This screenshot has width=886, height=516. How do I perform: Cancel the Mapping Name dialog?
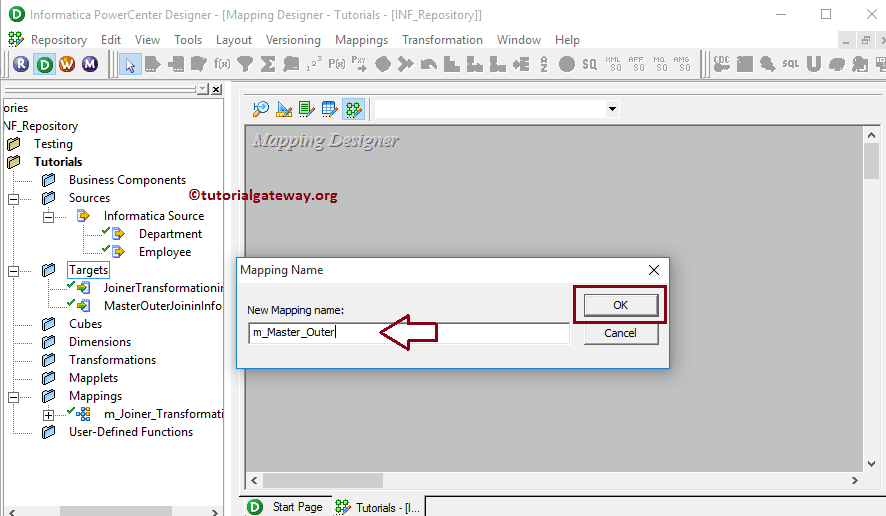pyautogui.click(x=620, y=333)
